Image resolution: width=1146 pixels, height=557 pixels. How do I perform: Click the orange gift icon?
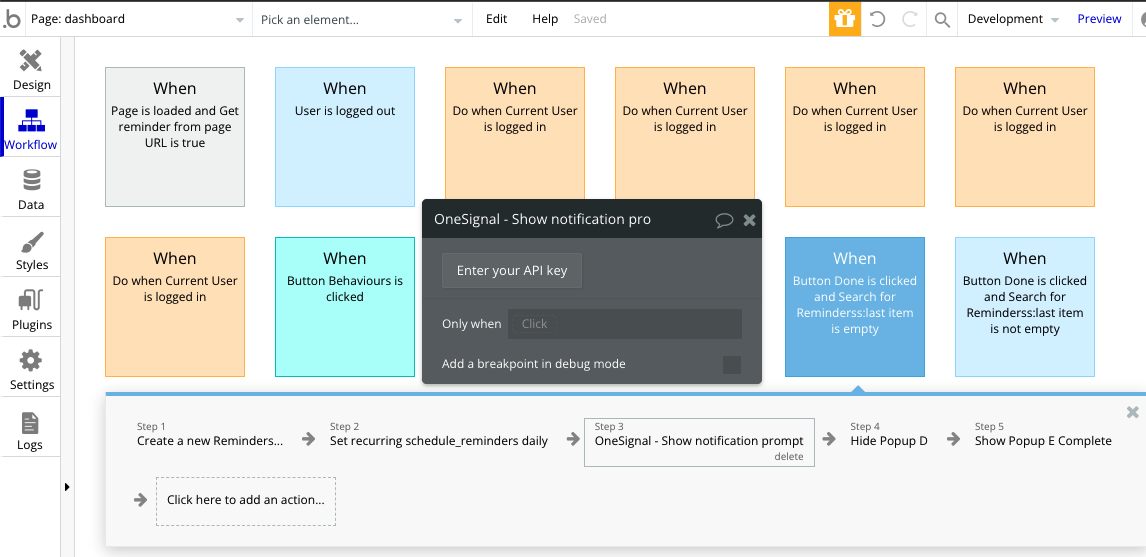(845, 19)
